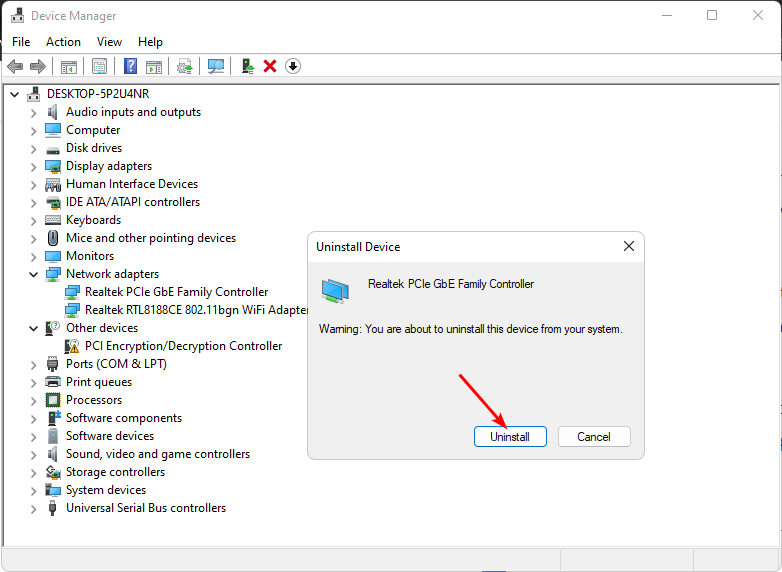Select Realtek PCIe GbE Family Controller in tree

pos(177,292)
